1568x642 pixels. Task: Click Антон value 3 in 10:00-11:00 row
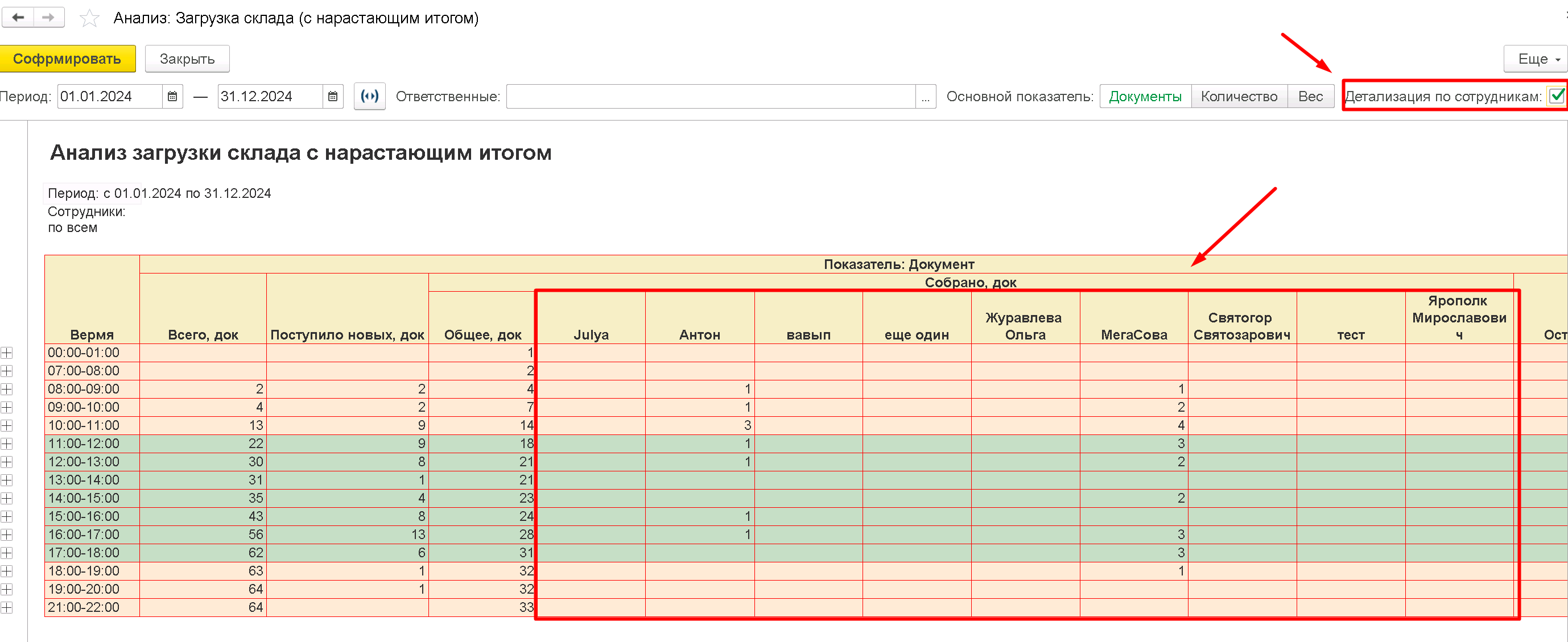[x=699, y=425]
